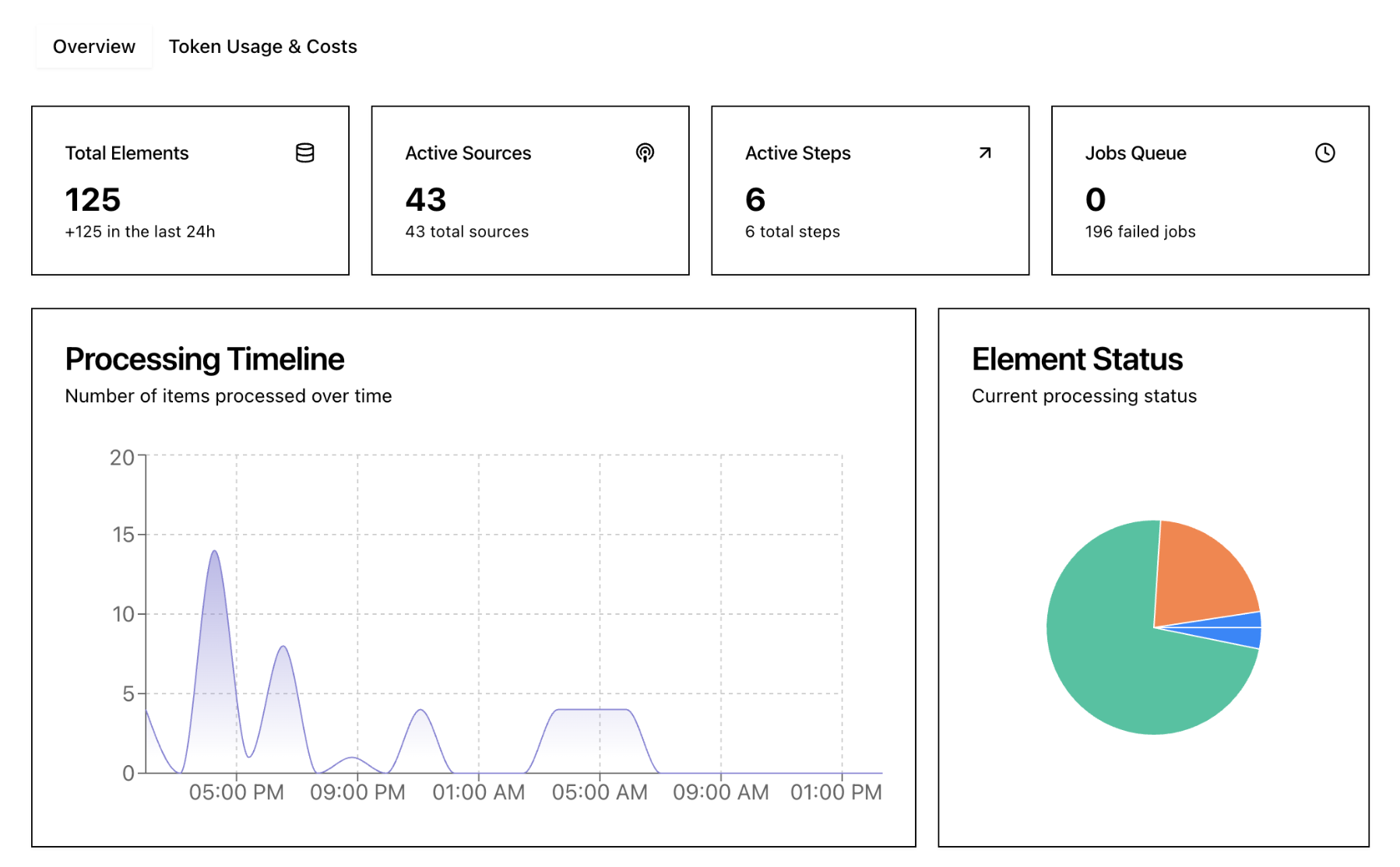
Task: Click the Element Status heading
Action: pos(1076,360)
